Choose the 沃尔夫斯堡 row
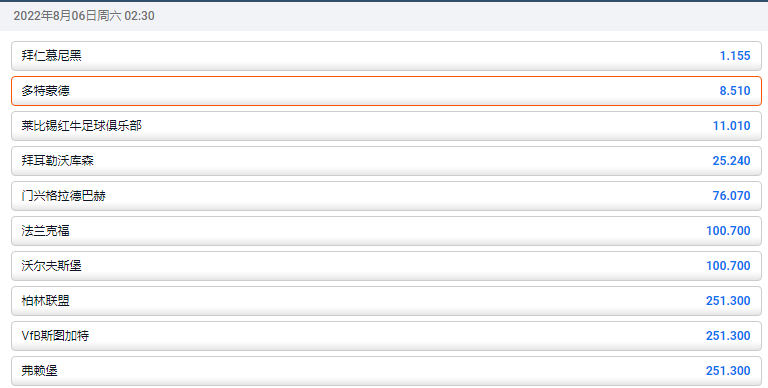 click(386, 266)
